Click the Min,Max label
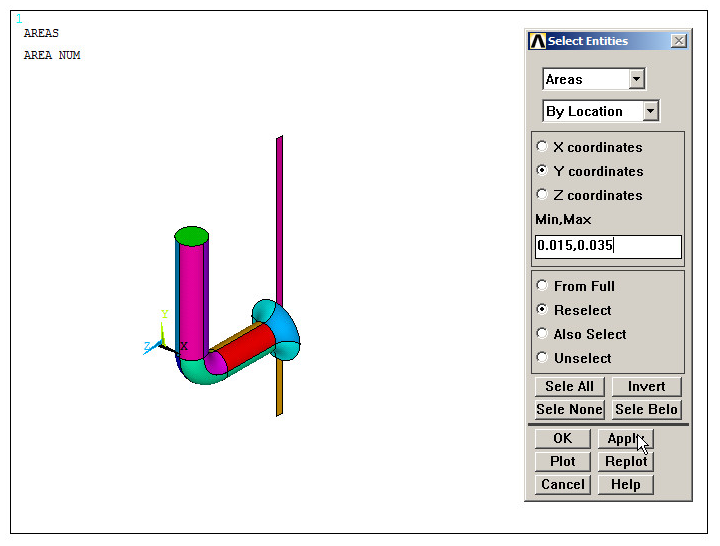Image resolution: width=720 pixels, height=546 pixels. point(563,220)
